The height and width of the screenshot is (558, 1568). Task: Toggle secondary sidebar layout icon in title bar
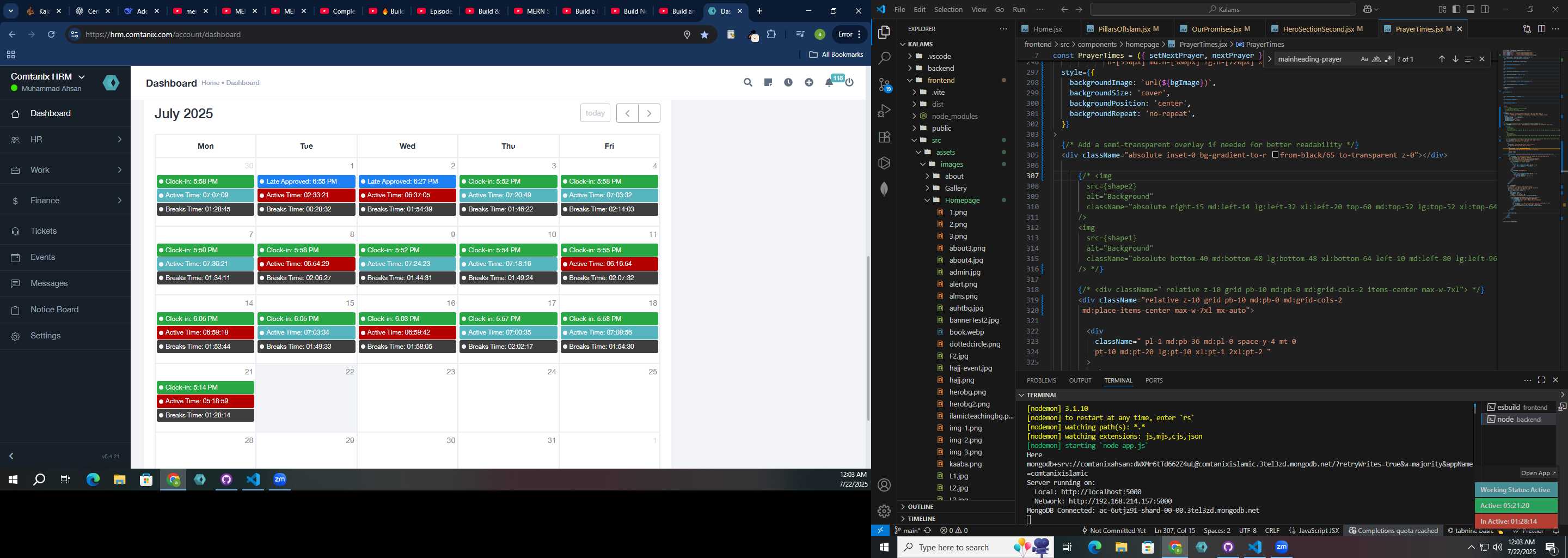[x=1485, y=9]
